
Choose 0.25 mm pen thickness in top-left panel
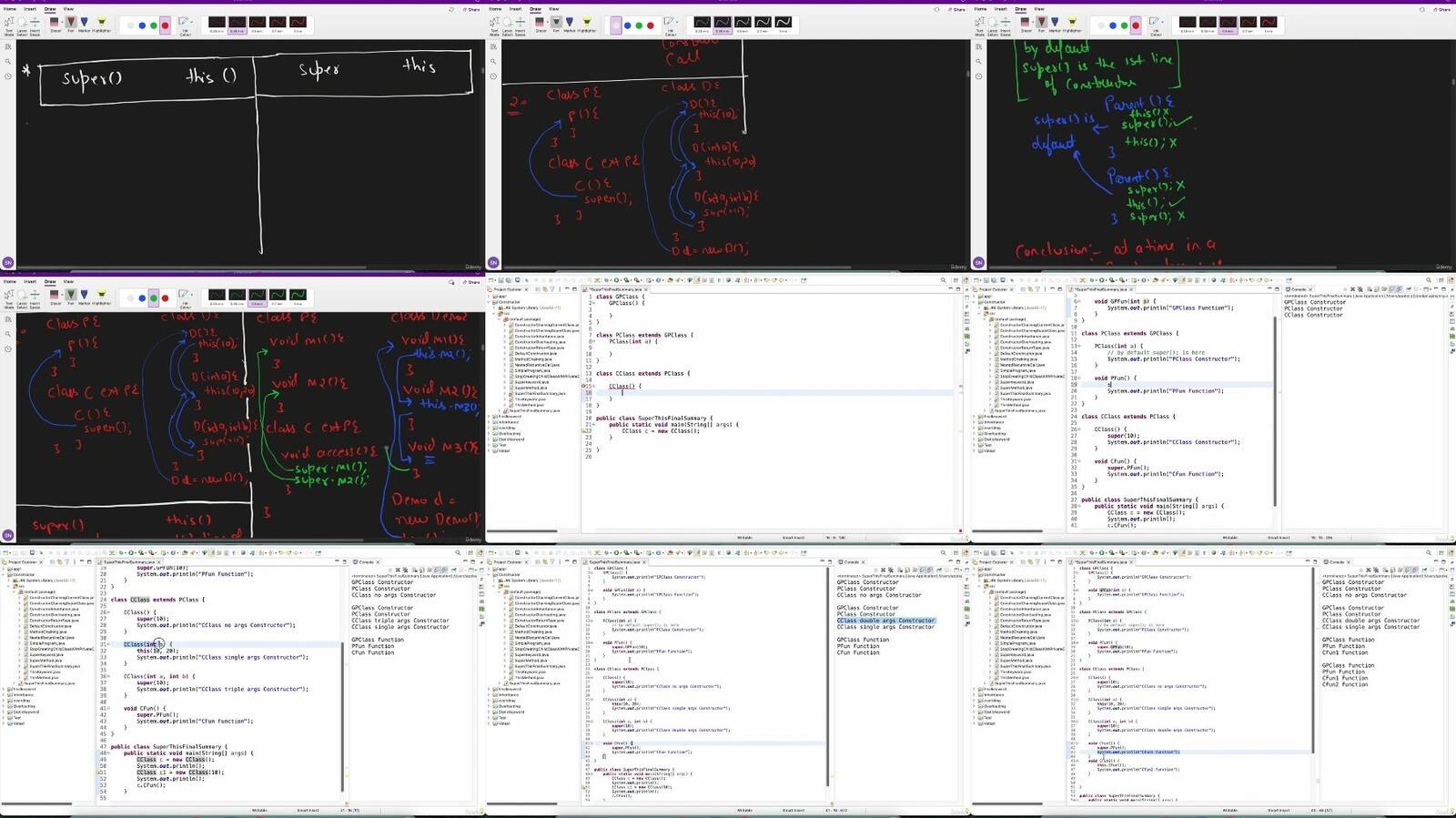[x=217, y=25]
